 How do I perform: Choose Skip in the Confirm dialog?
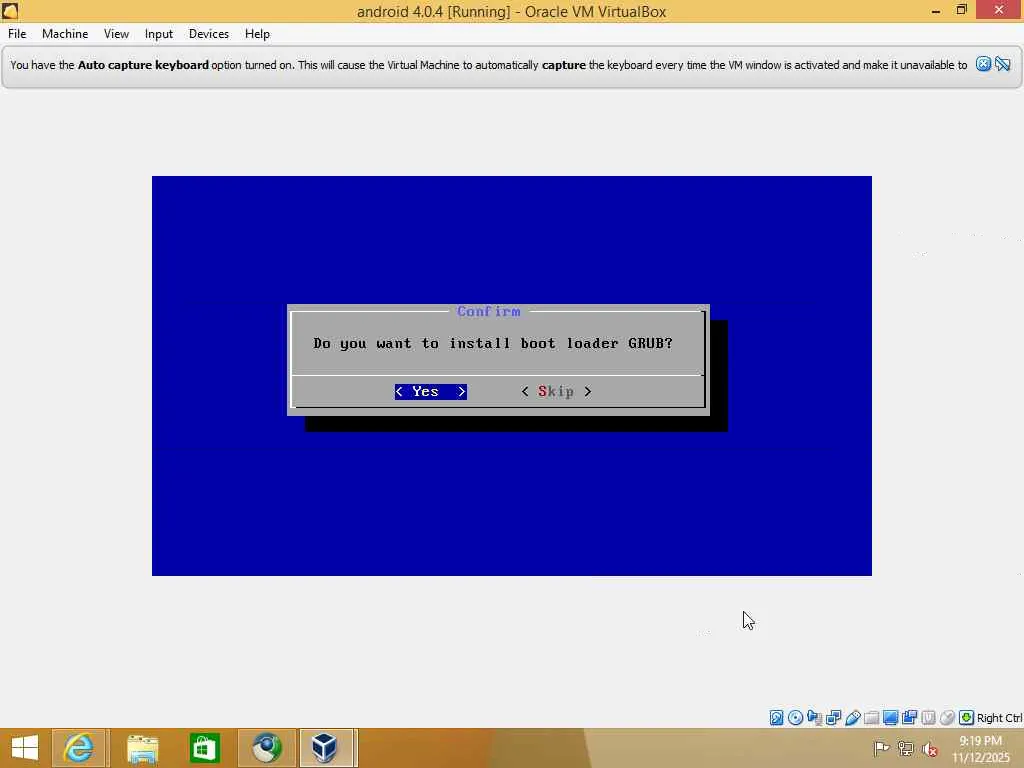pyautogui.click(x=556, y=391)
